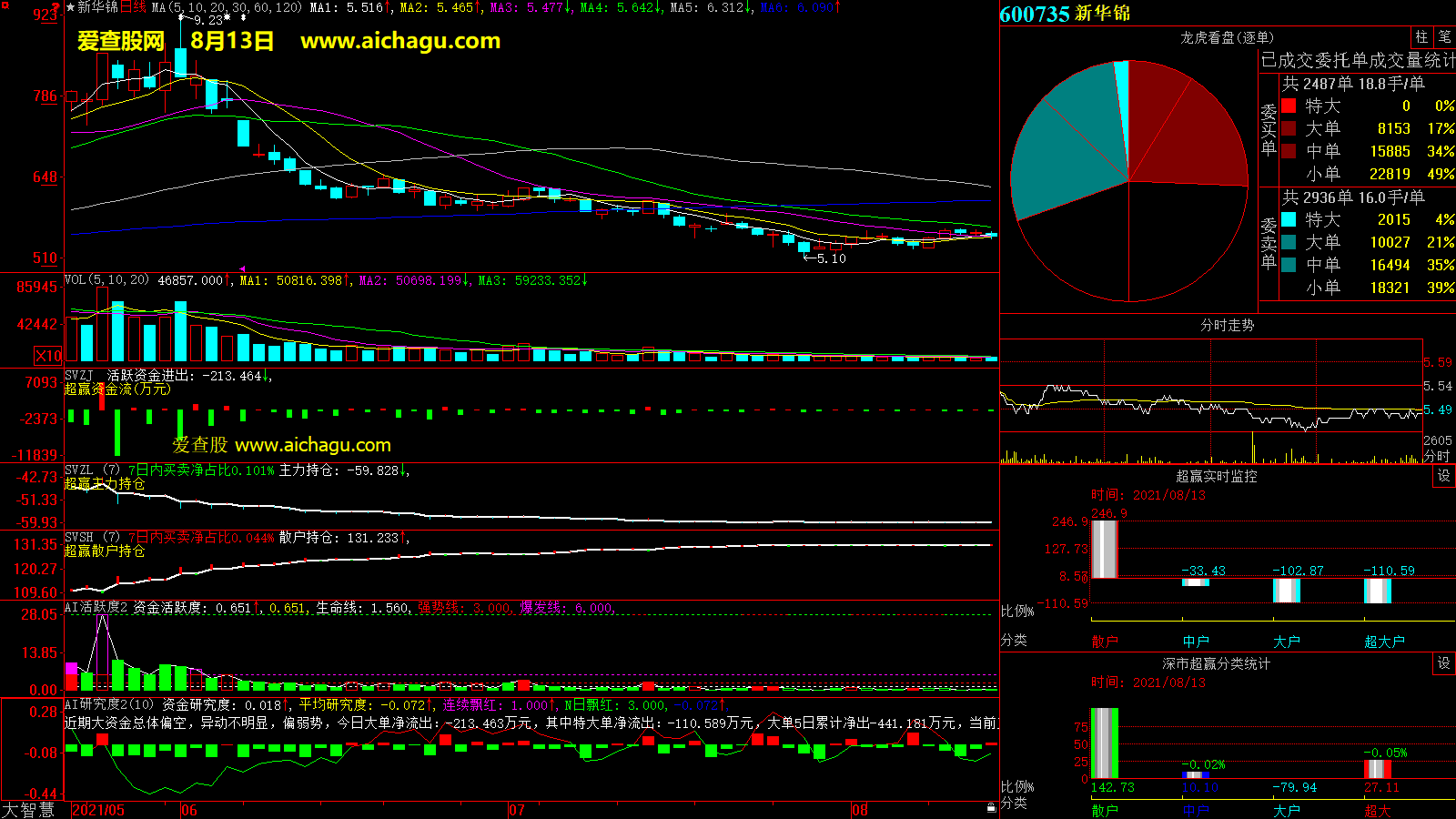The width and height of the screenshot is (1456, 819).
Task: Click the red square icon in top-left corner
Action: tap(5, 6)
